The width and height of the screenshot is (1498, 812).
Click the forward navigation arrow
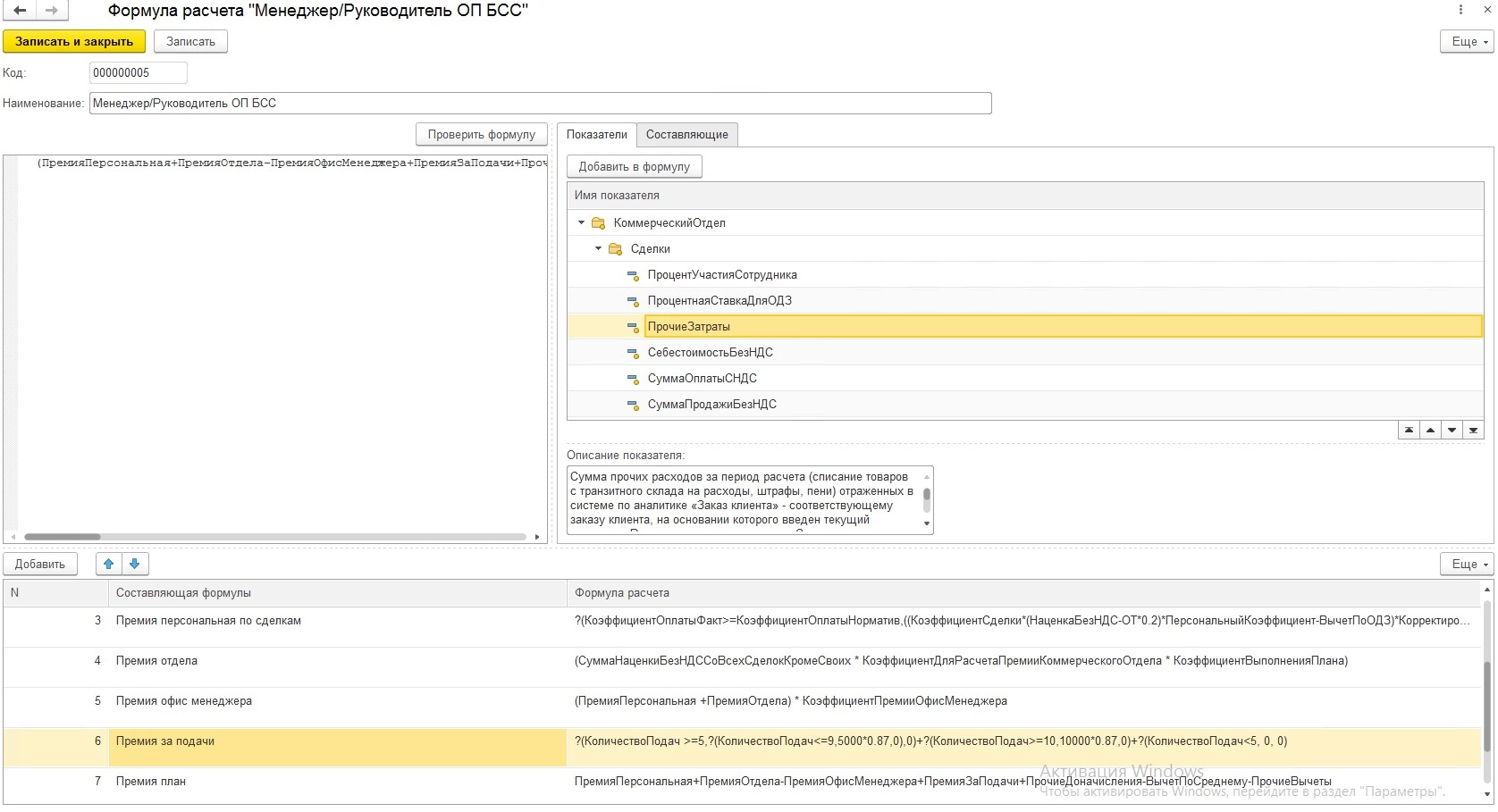click(52, 11)
